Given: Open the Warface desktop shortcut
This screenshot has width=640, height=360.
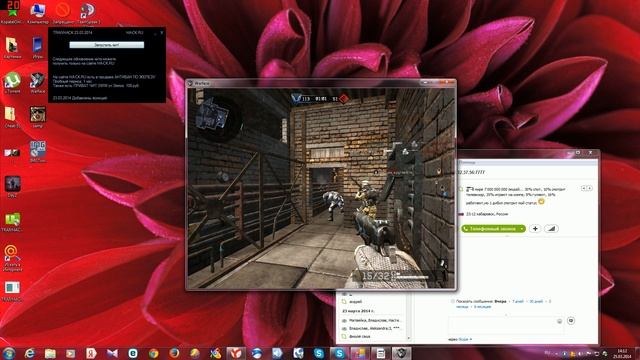Looking at the screenshot, I should pyautogui.click(x=38, y=83).
